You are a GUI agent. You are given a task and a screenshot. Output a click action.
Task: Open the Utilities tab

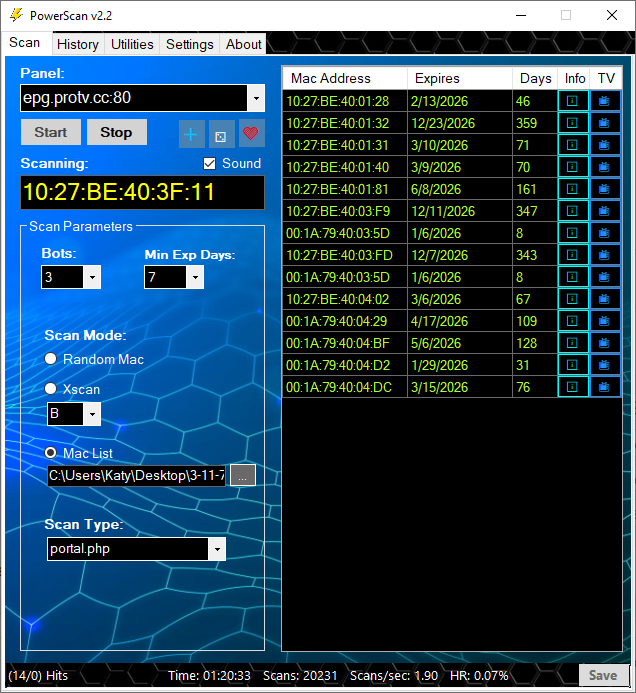[132, 44]
